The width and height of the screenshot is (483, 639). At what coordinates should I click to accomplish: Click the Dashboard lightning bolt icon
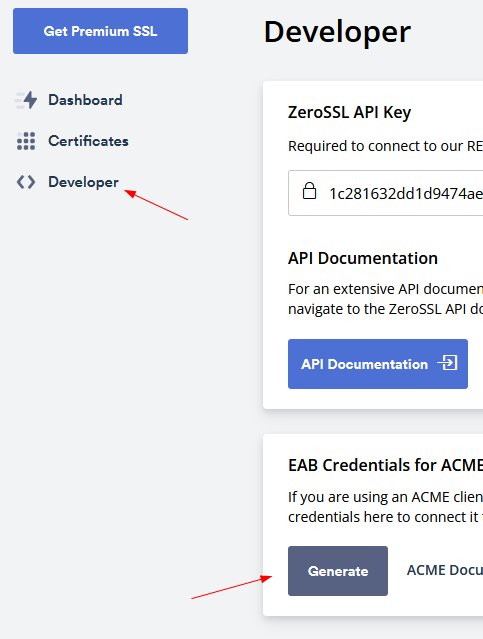coord(26,100)
